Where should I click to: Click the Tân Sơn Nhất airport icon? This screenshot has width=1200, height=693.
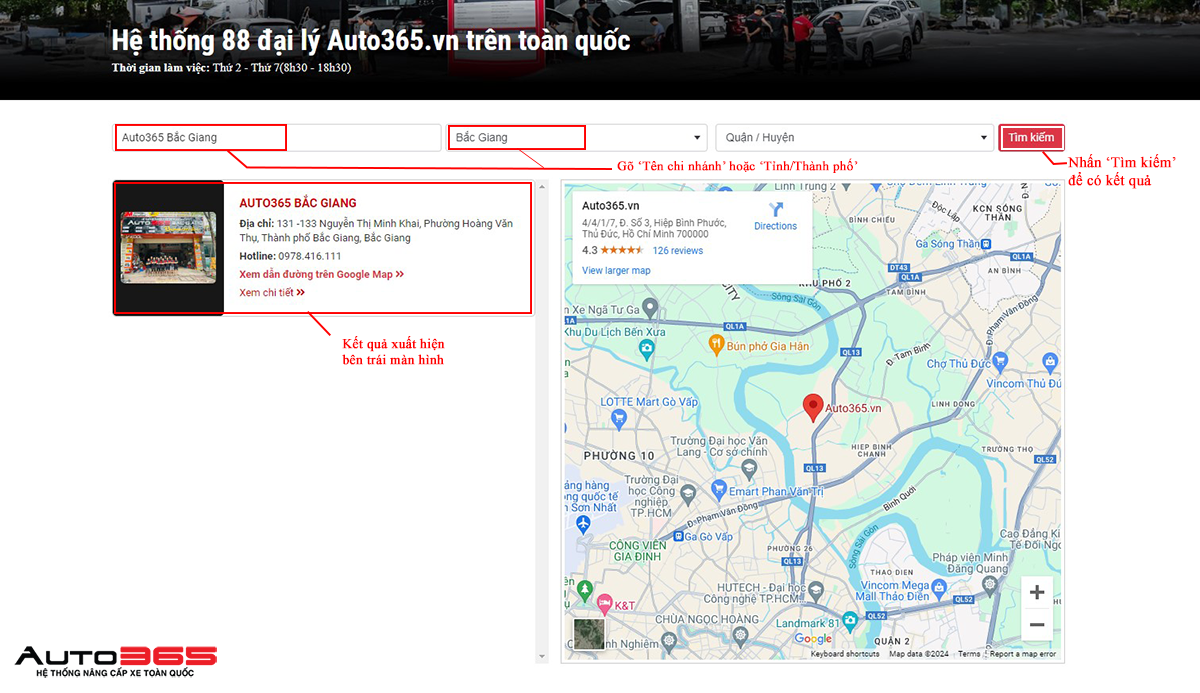click(583, 524)
